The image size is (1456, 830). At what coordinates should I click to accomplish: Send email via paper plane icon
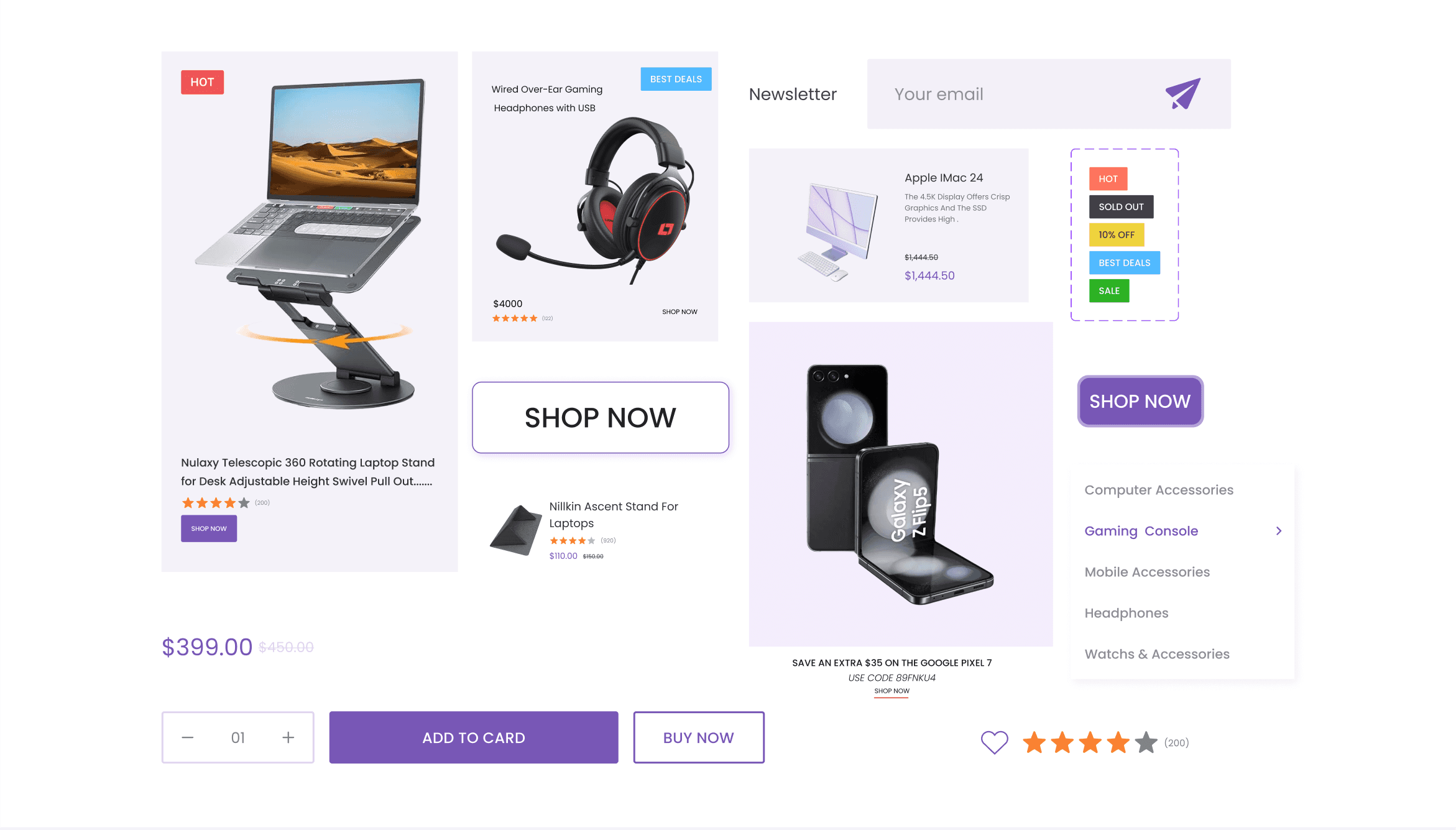pyautogui.click(x=1182, y=94)
